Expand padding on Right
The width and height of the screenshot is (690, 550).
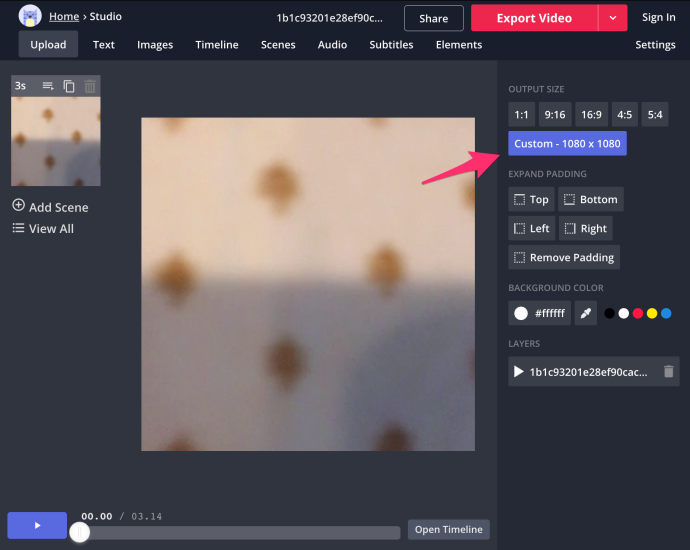click(586, 228)
